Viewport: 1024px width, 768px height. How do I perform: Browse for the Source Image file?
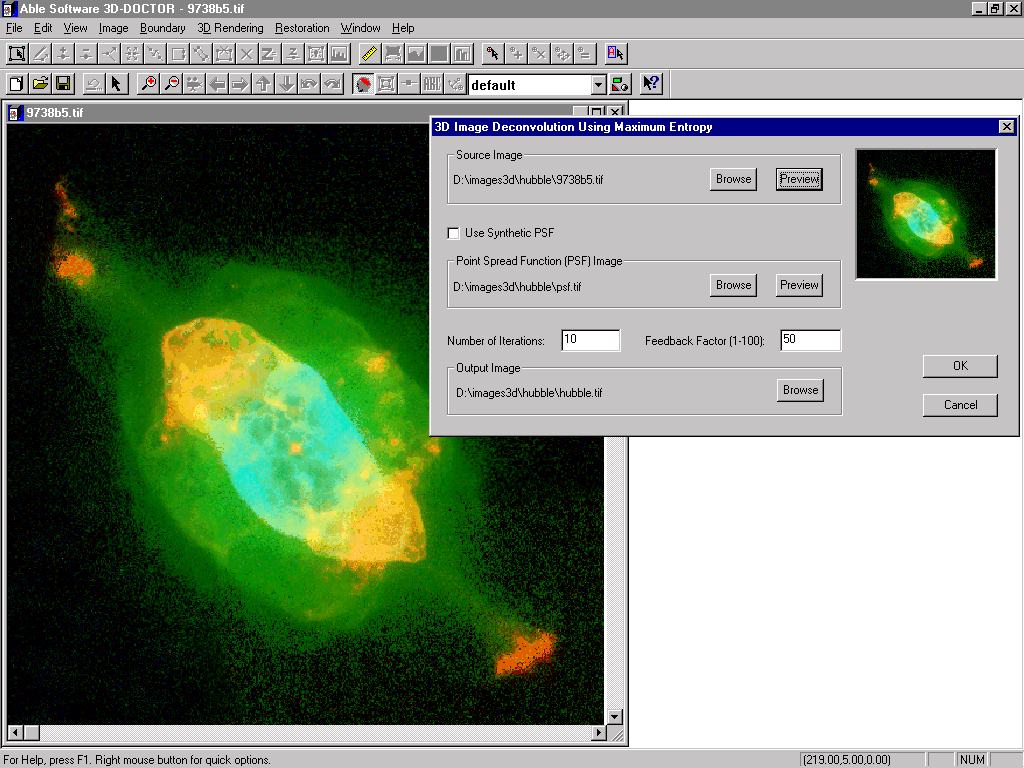click(x=733, y=179)
